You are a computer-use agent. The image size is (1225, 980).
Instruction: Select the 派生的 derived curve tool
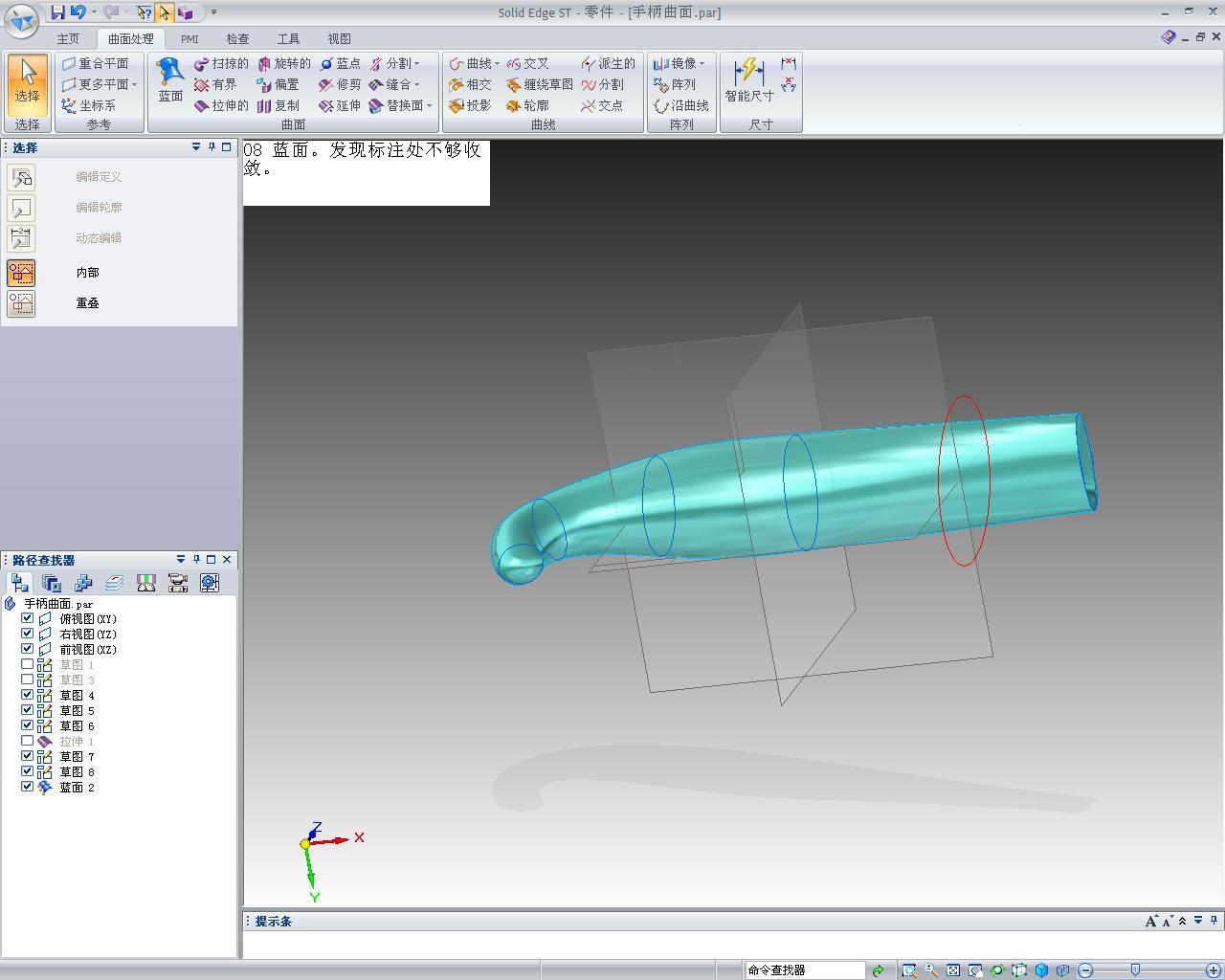coord(609,63)
